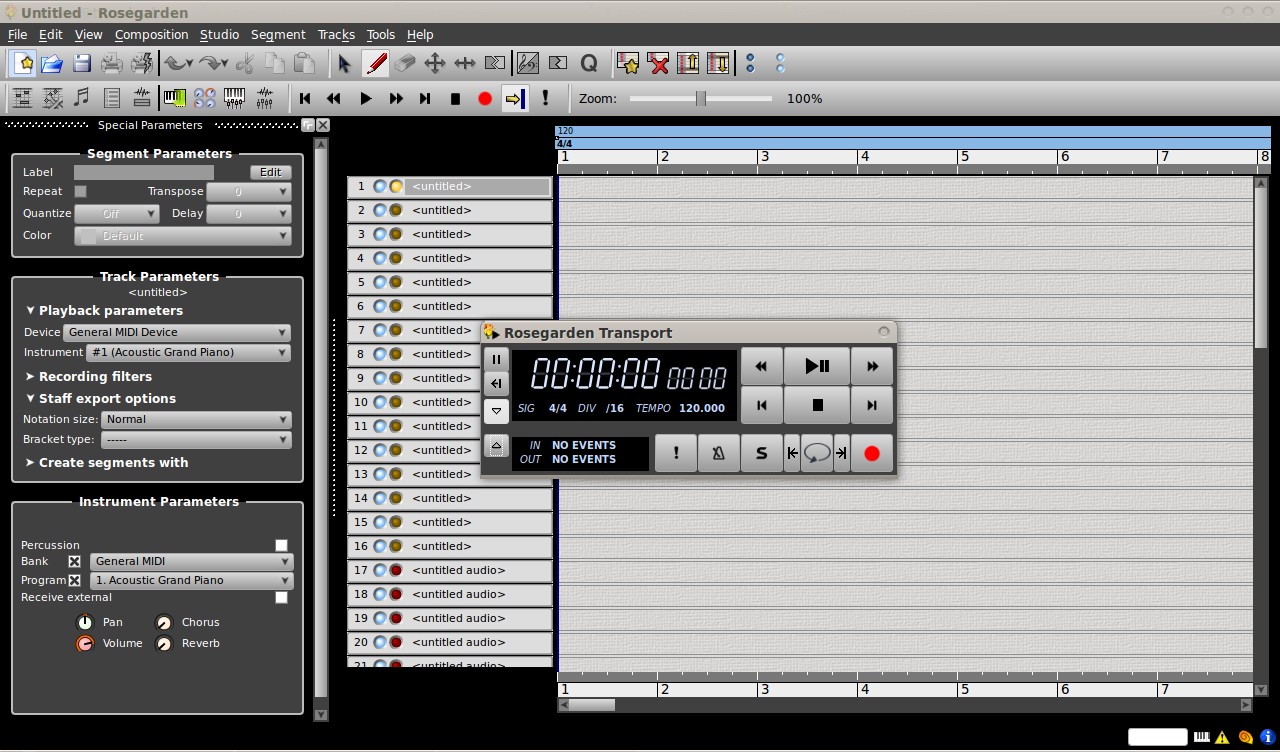Click the metronome button in Transport window
This screenshot has height=752, width=1280.
(718, 453)
